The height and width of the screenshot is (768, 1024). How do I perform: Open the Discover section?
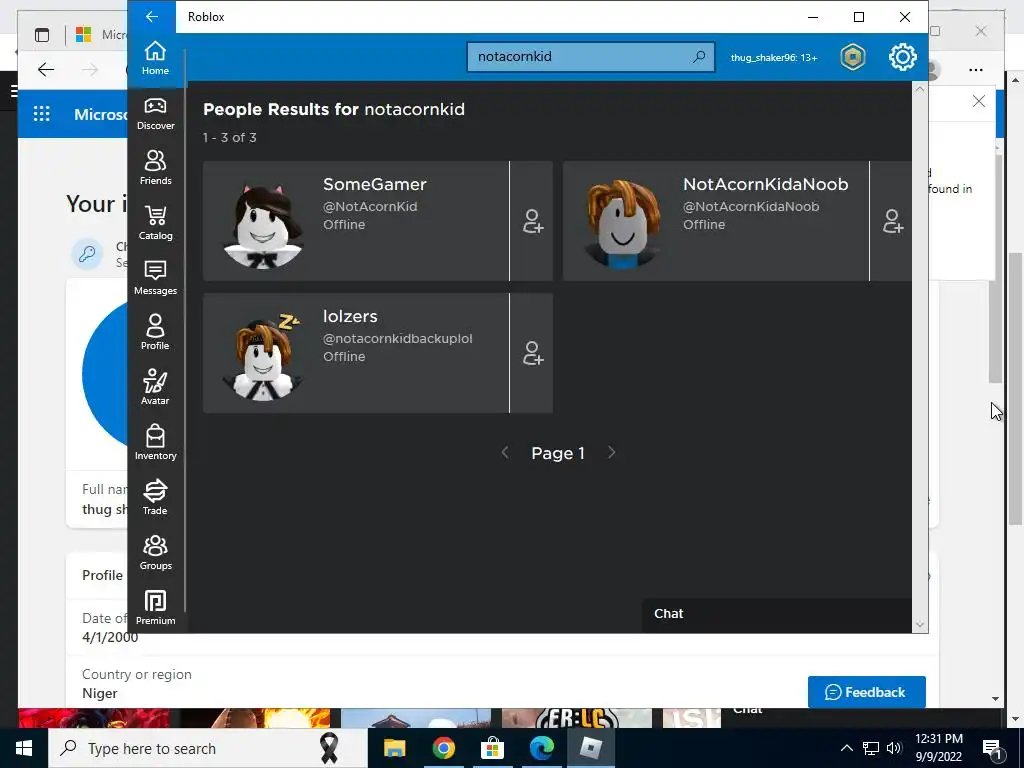(155, 114)
